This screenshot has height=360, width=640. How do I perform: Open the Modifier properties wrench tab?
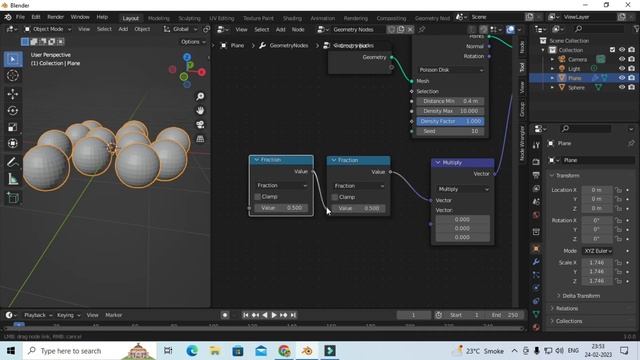(536, 262)
